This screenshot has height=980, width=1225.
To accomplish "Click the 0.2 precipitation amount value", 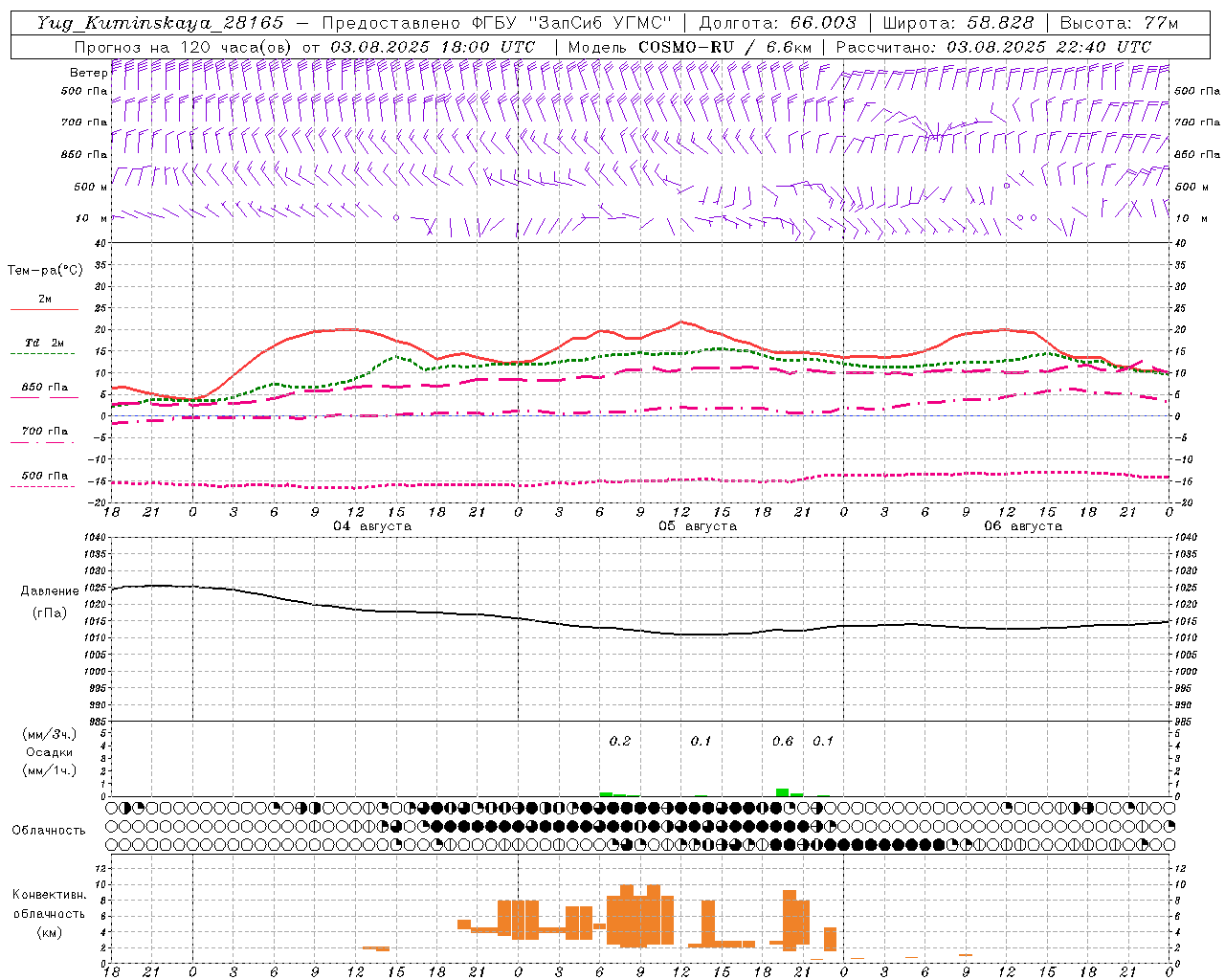I will pyautogui.click(x=620, y=741).
